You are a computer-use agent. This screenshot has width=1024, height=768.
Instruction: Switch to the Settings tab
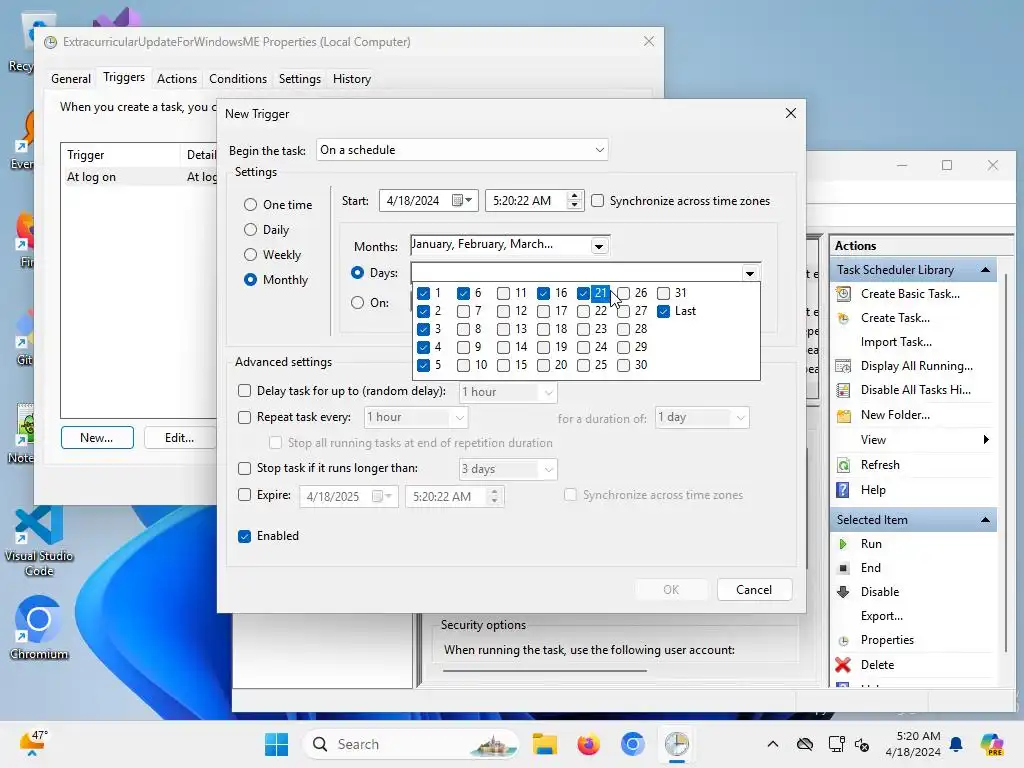coord(300,79)
